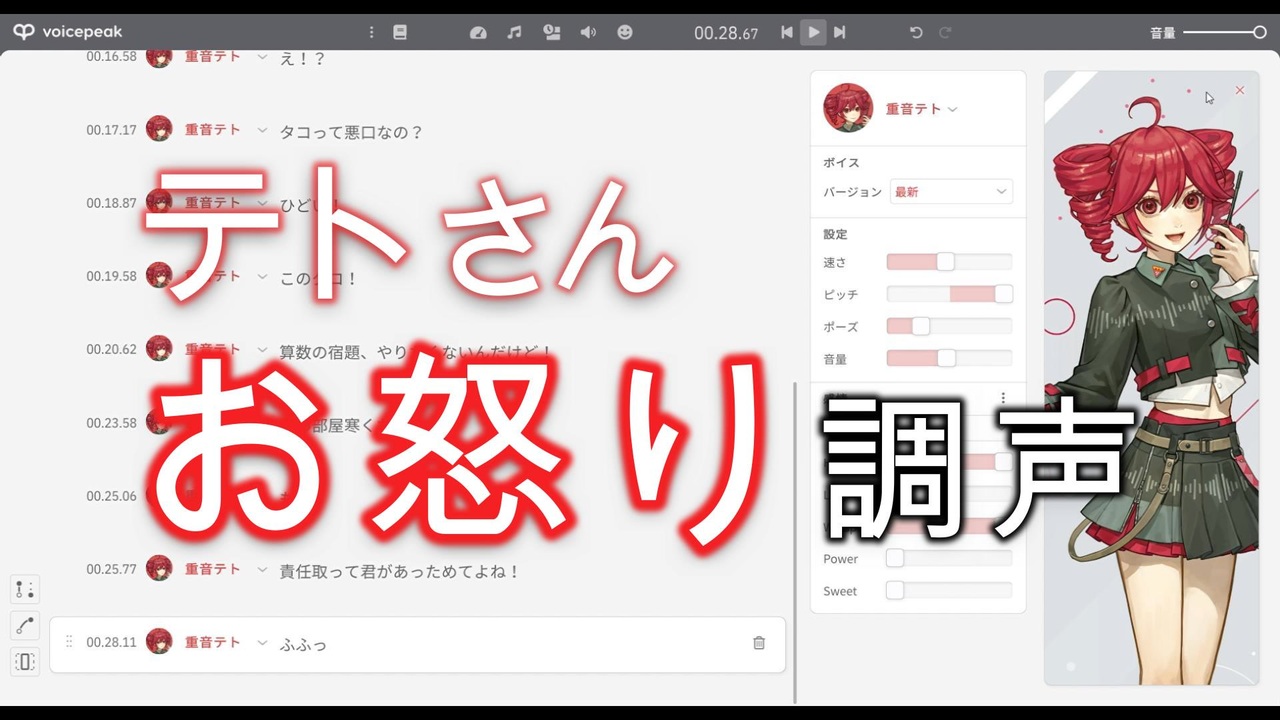
Task: Expand the 重音テト voice selector in right panel
Action: [x=952, y=109]
